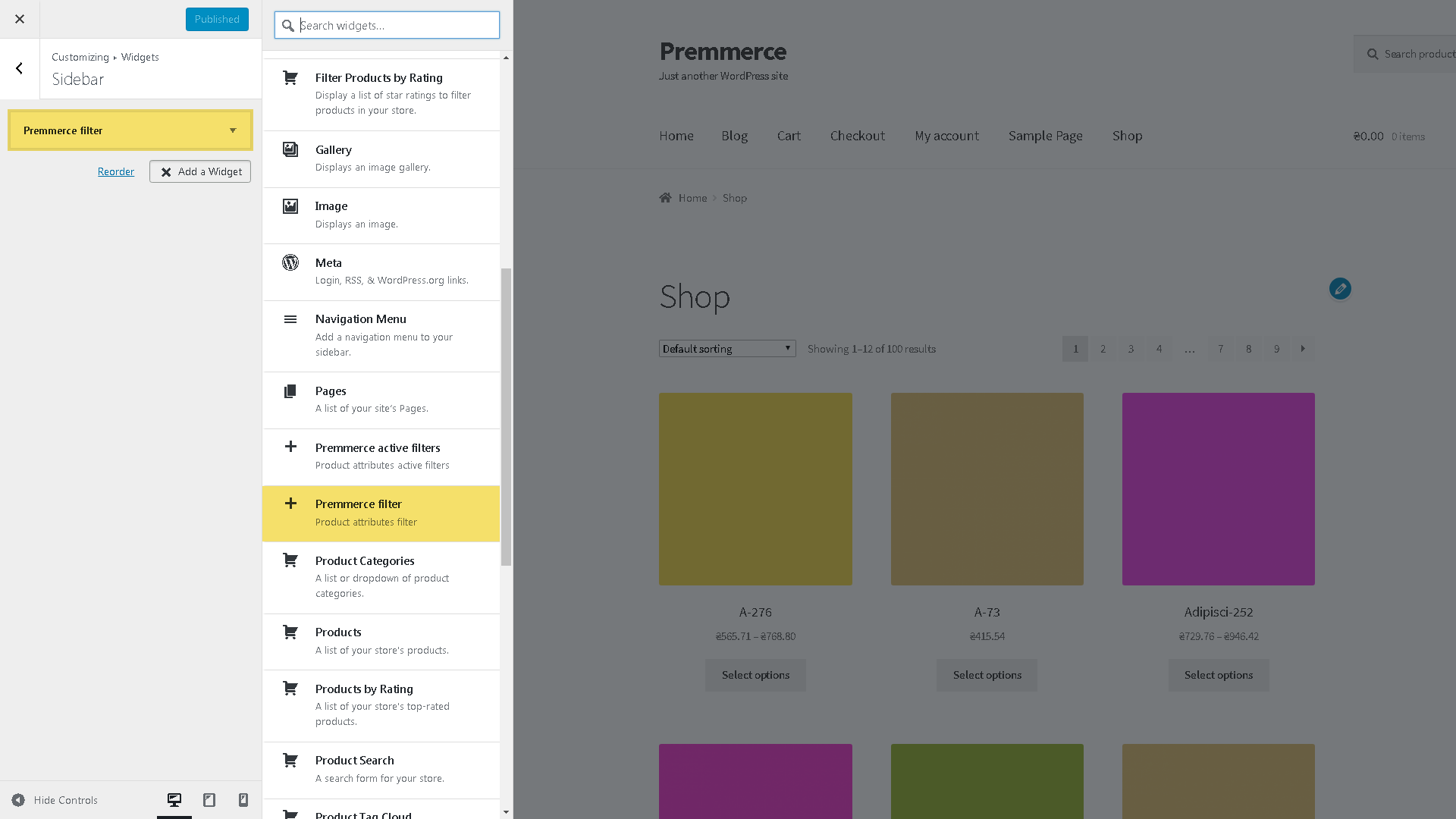Go back using the left chevron arrow
The height and width of the screenshot is (819, 1456).
(20, 68)
